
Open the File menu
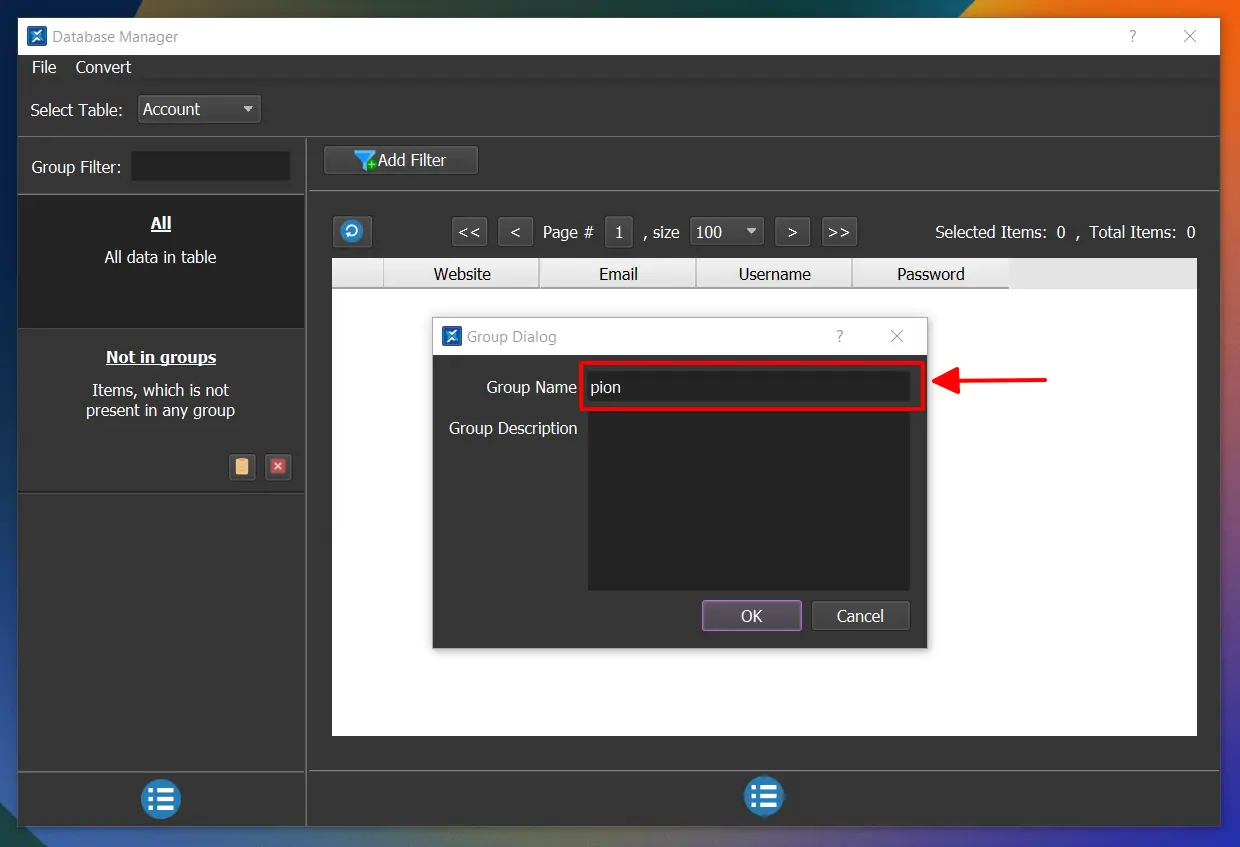tap(44, 67)
